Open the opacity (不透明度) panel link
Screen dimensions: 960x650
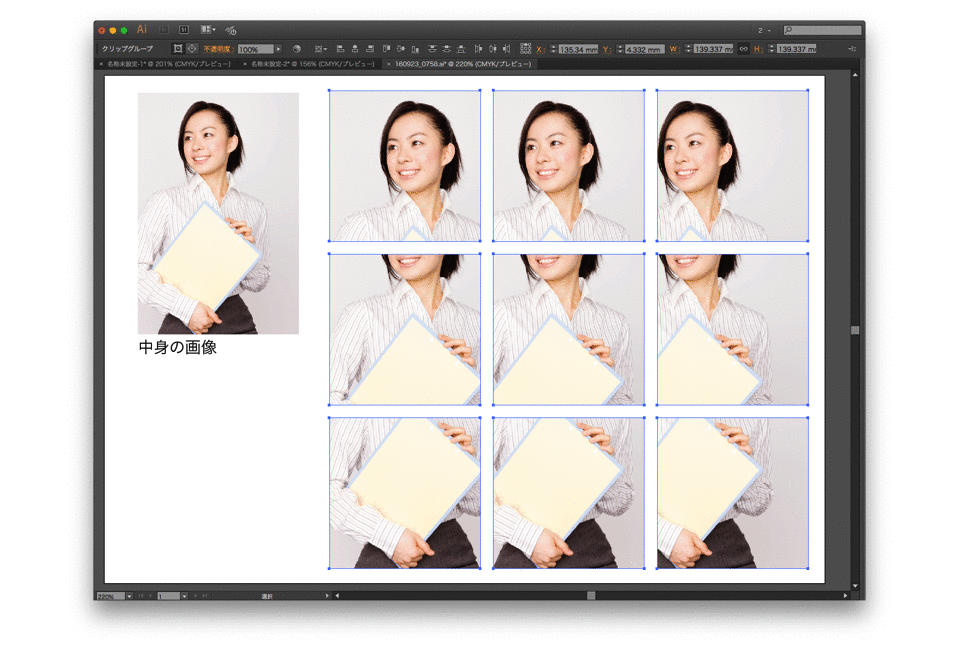click(217, 49)
